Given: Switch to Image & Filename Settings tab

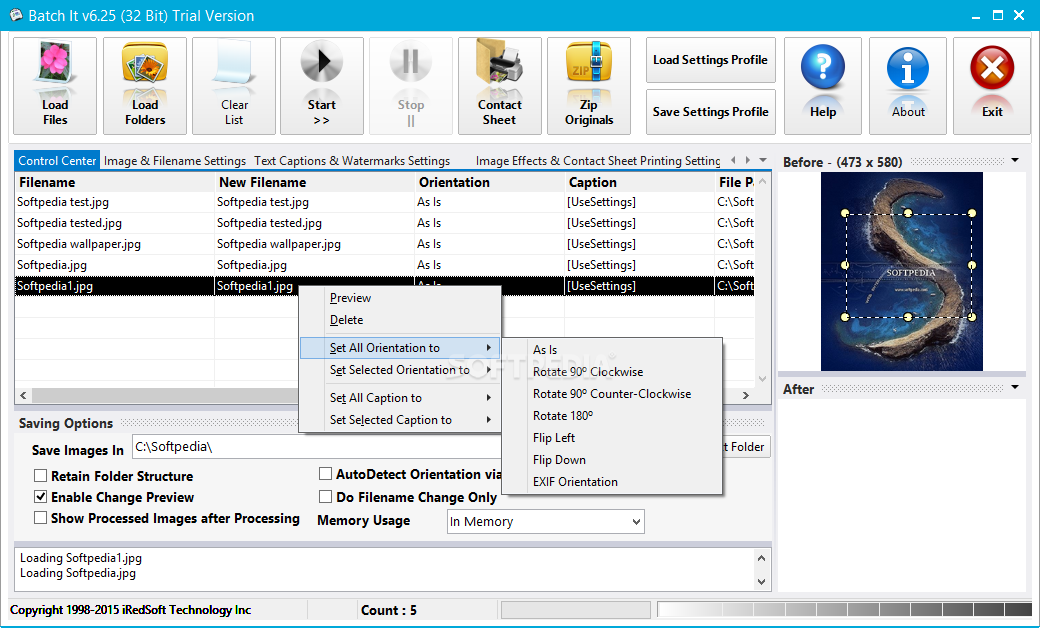Looking at the screenshot, I should tap(175, 160).
